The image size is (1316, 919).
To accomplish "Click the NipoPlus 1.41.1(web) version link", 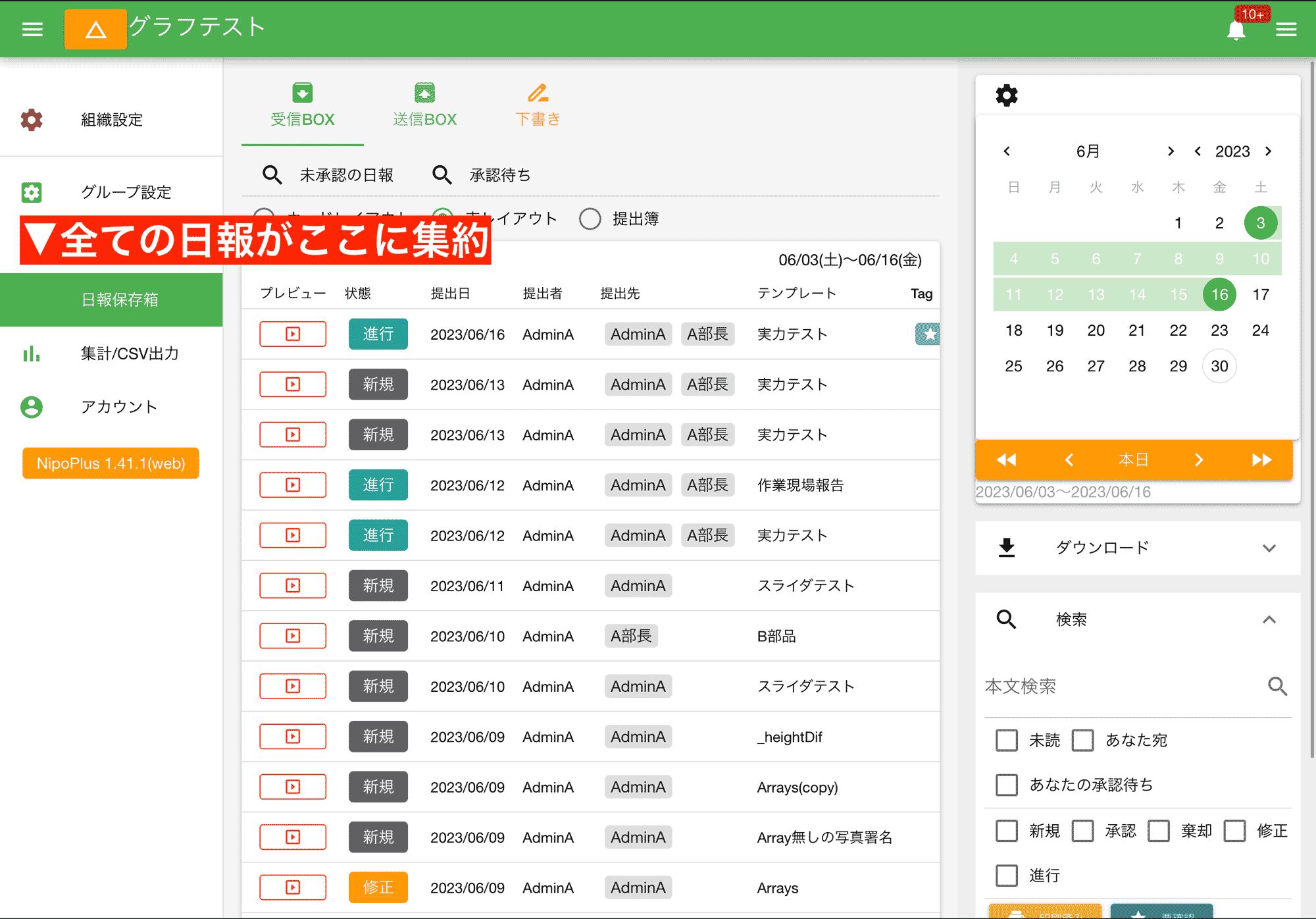I will tap(110, 463).
